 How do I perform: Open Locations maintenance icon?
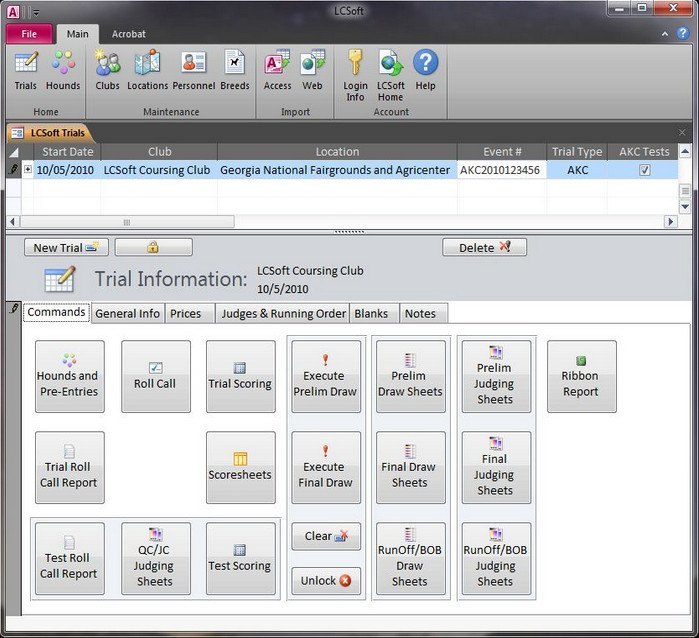pyautogui.click(x=148, y=70)
